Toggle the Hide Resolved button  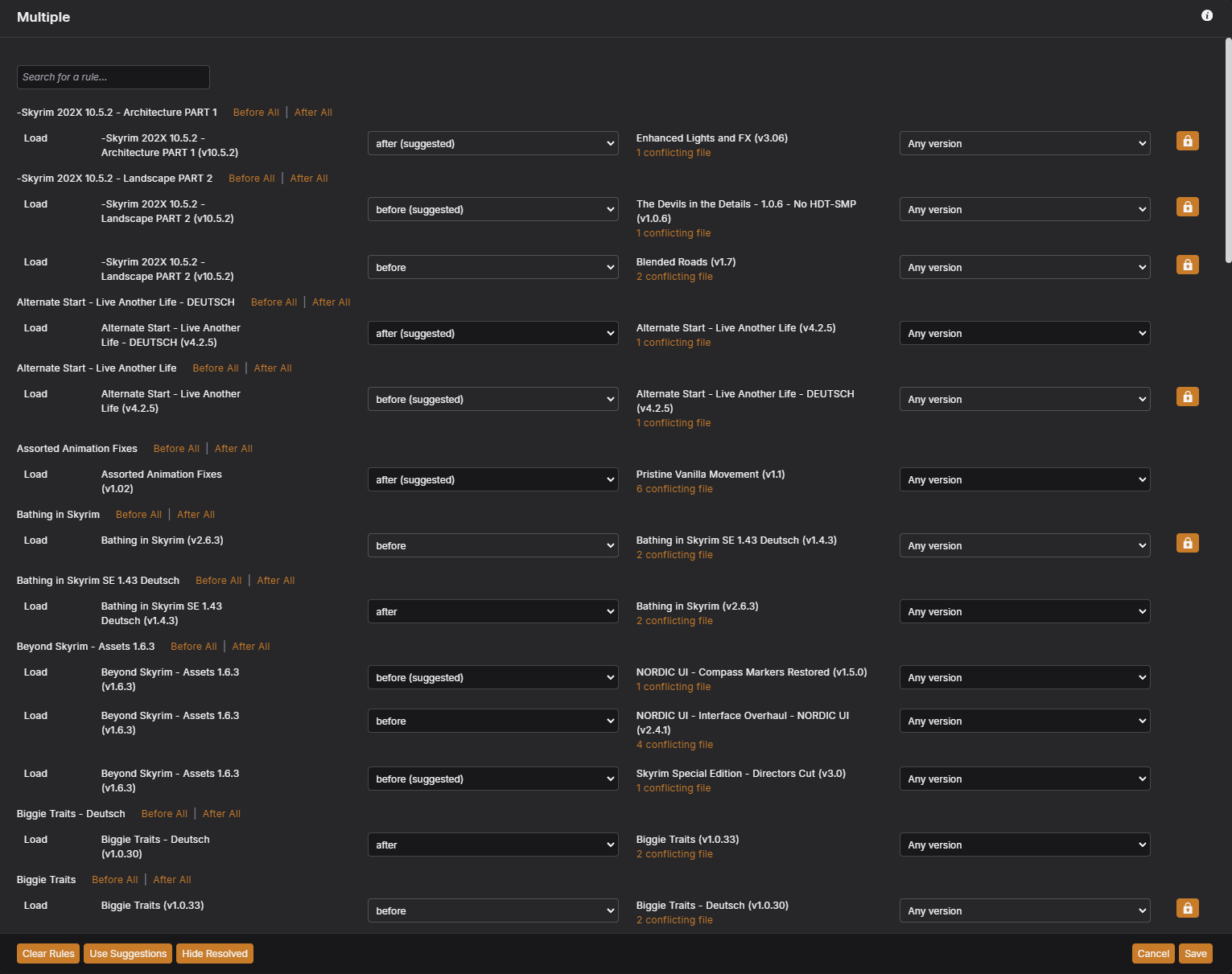[214, 954]
